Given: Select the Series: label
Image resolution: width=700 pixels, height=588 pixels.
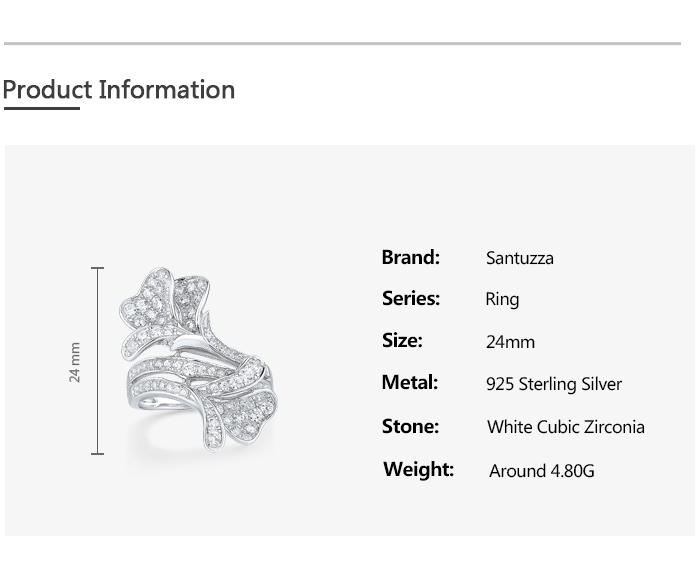Looking at the screenshot, I should (x=410, y=298).
